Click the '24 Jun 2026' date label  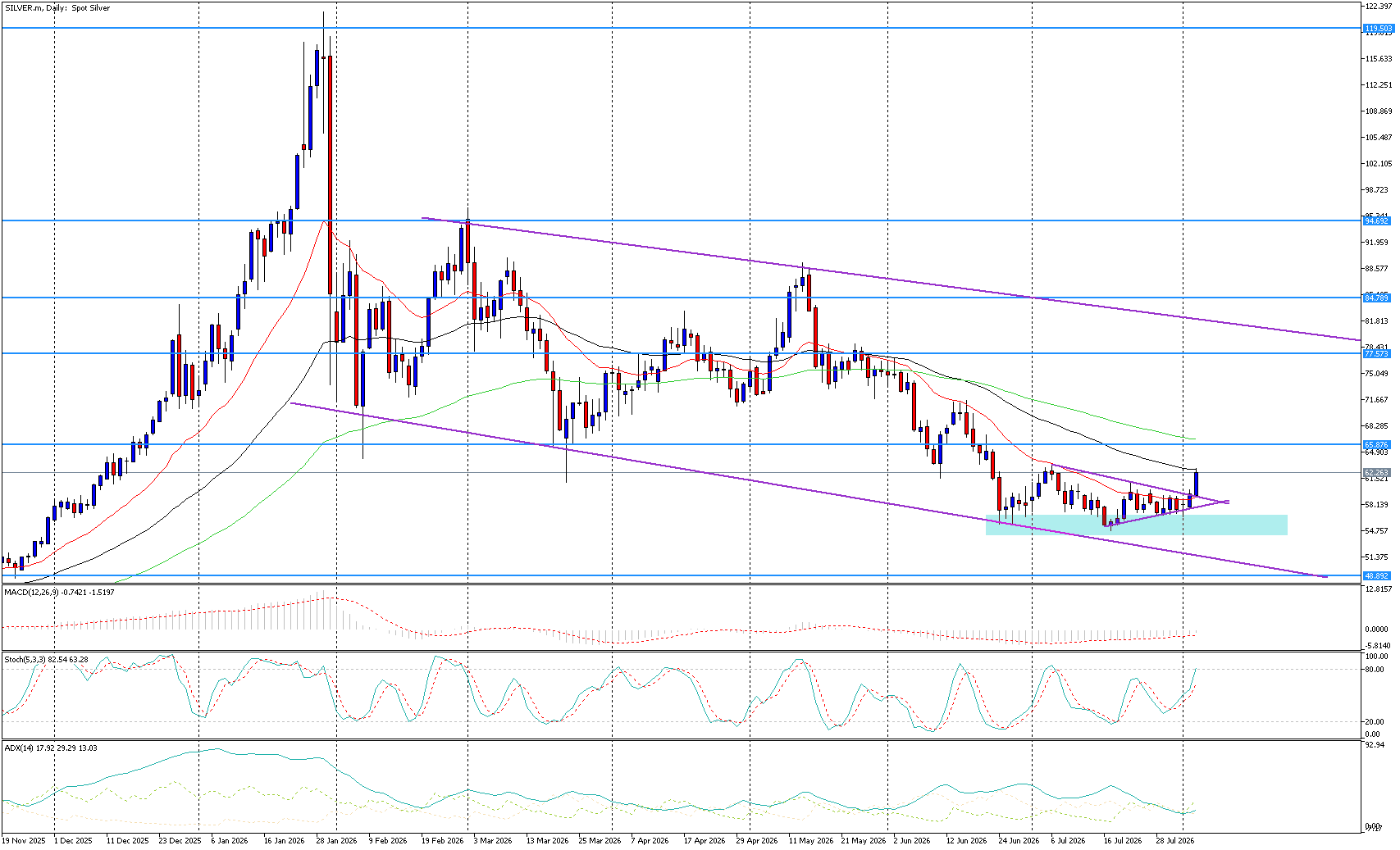(x=1019, y=840)
